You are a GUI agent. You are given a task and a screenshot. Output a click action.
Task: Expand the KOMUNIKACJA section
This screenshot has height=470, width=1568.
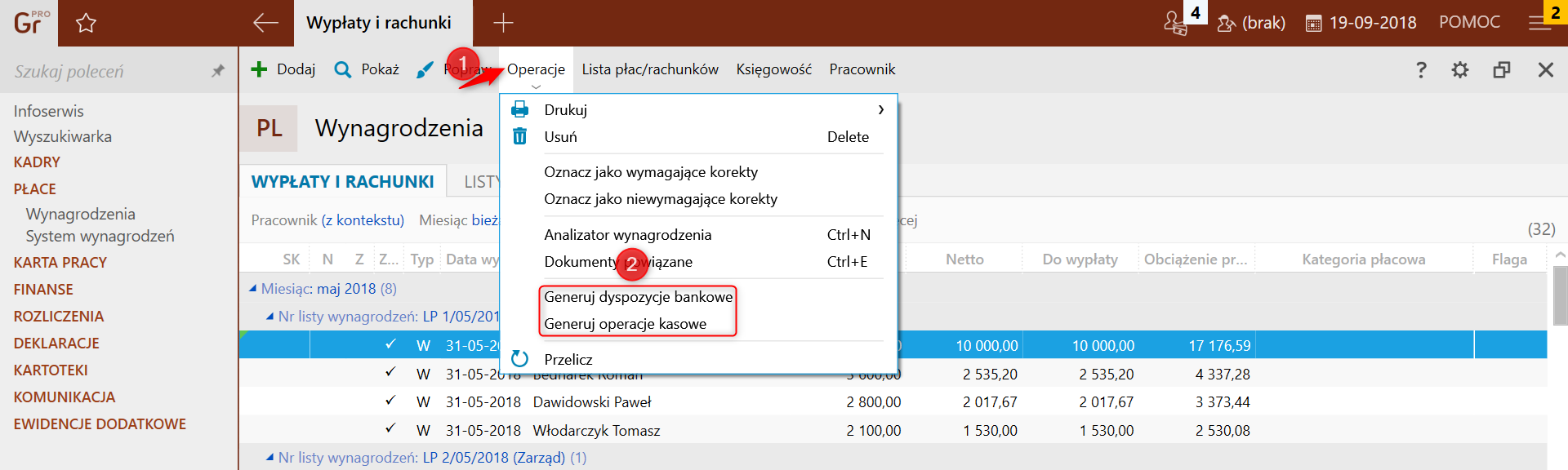tap(65, 397)
